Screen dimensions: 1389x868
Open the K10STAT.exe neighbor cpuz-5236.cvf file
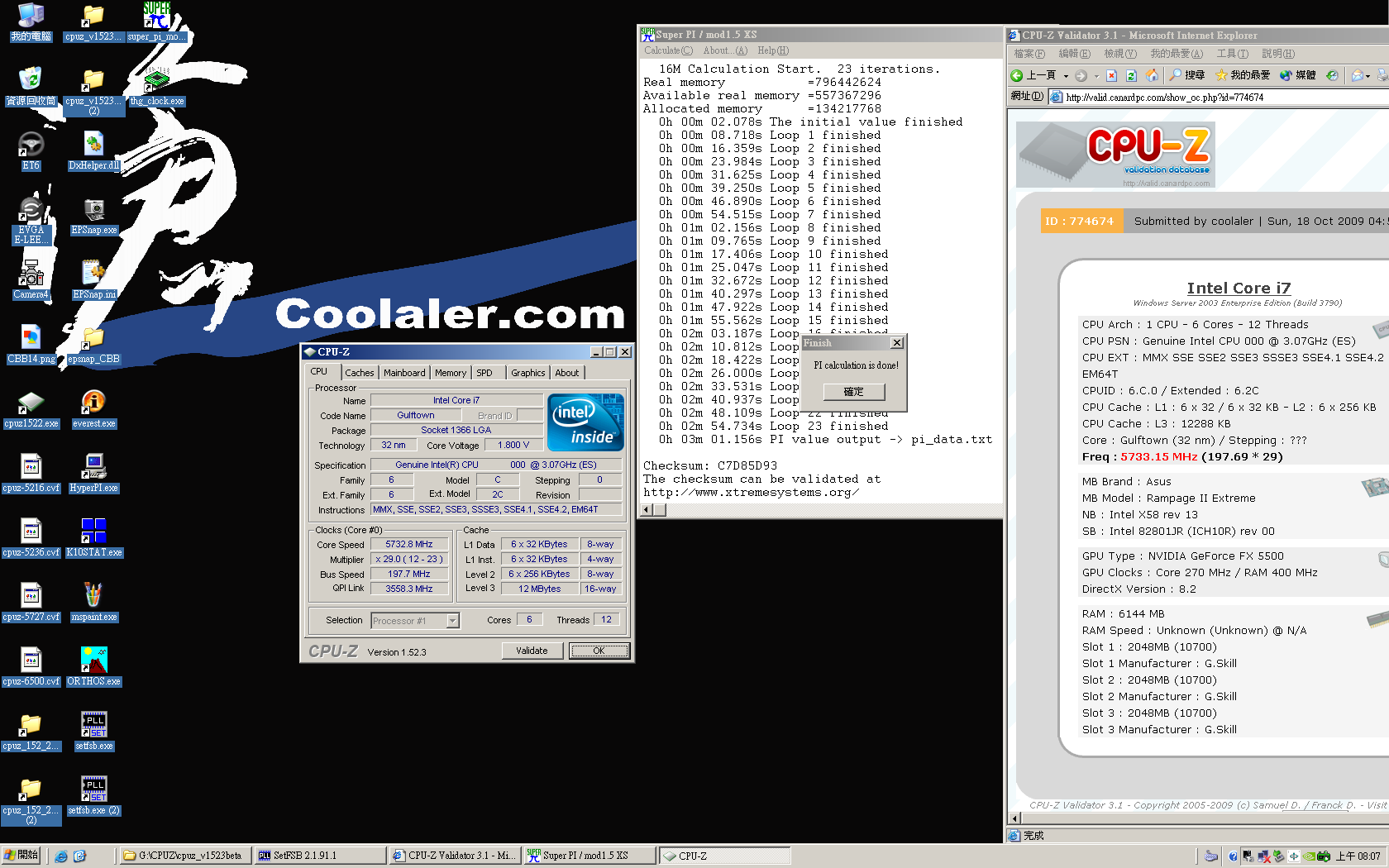31,538
